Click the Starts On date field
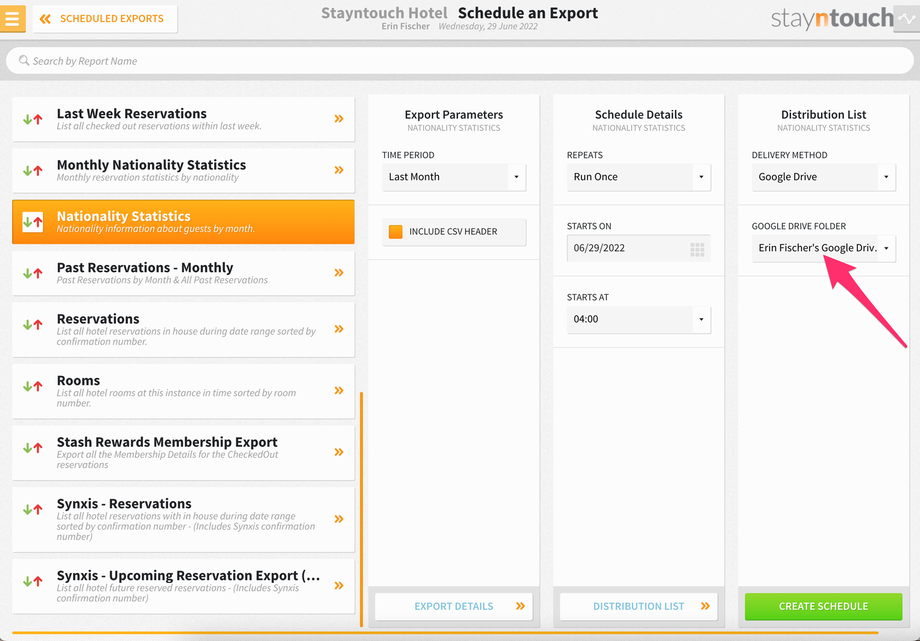 pyautogui.click(x=638, y=248)
